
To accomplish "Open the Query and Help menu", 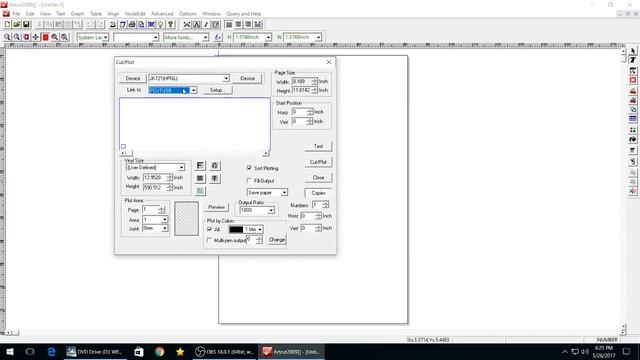I will coord(244,14).
